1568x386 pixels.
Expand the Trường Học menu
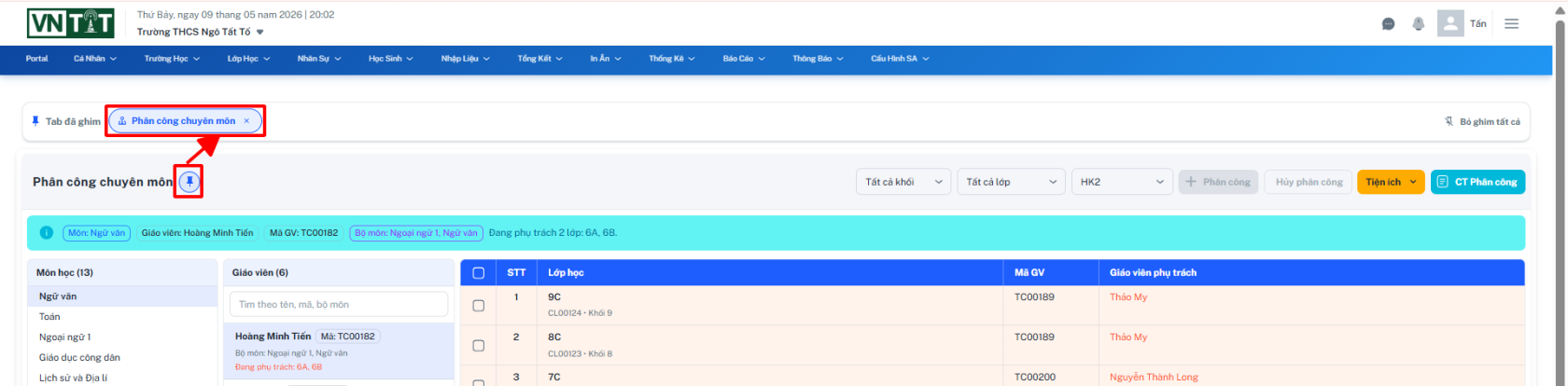click(x=172, y=59)
